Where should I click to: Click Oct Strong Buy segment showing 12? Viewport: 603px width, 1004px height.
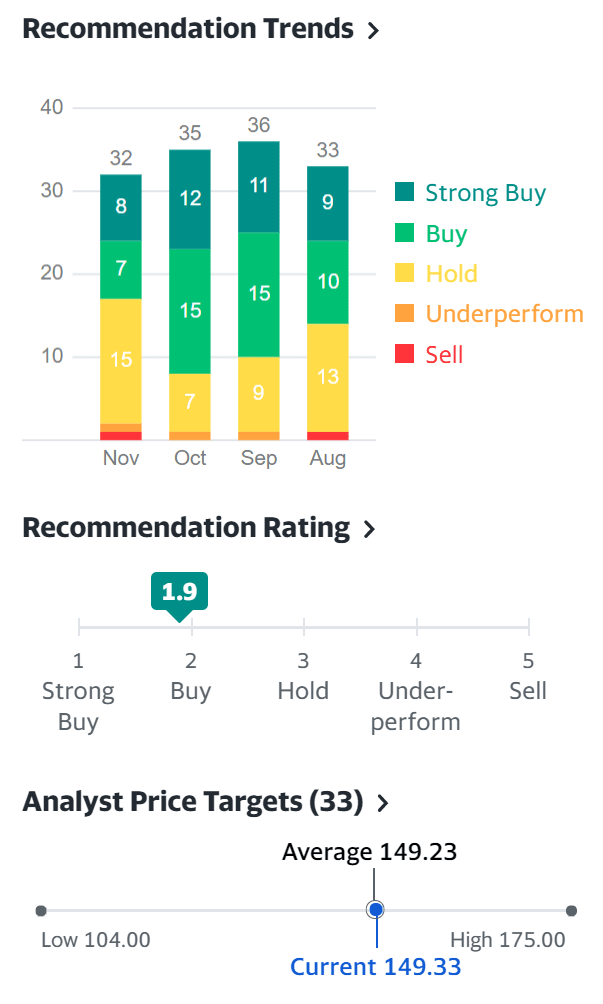[x=190, y=199]
